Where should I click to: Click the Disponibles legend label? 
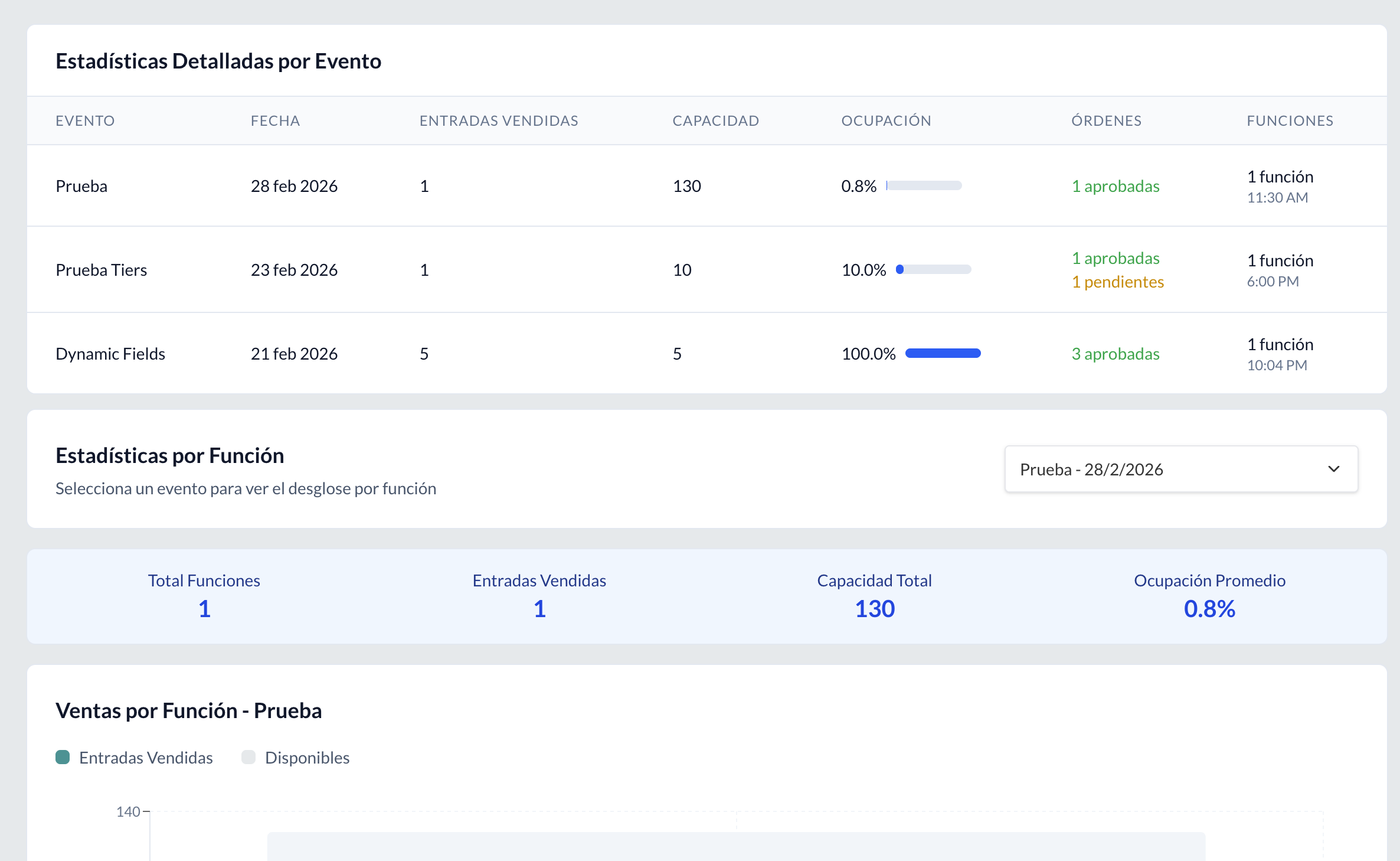(307, 758)
